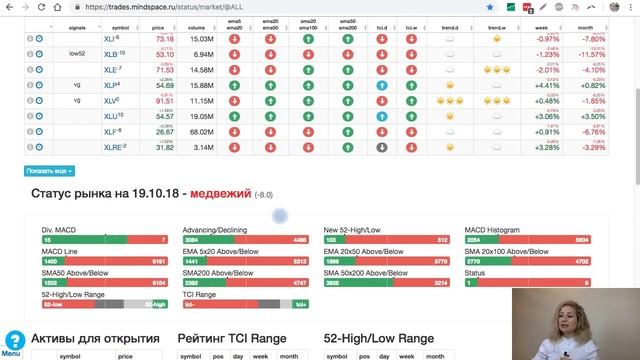Image resolution: width=640 pixels, height=360 pixels.
Task: Click XLRE gray down arrow in tci.d column
Action: pyautogui.click(x=382, y=147)
